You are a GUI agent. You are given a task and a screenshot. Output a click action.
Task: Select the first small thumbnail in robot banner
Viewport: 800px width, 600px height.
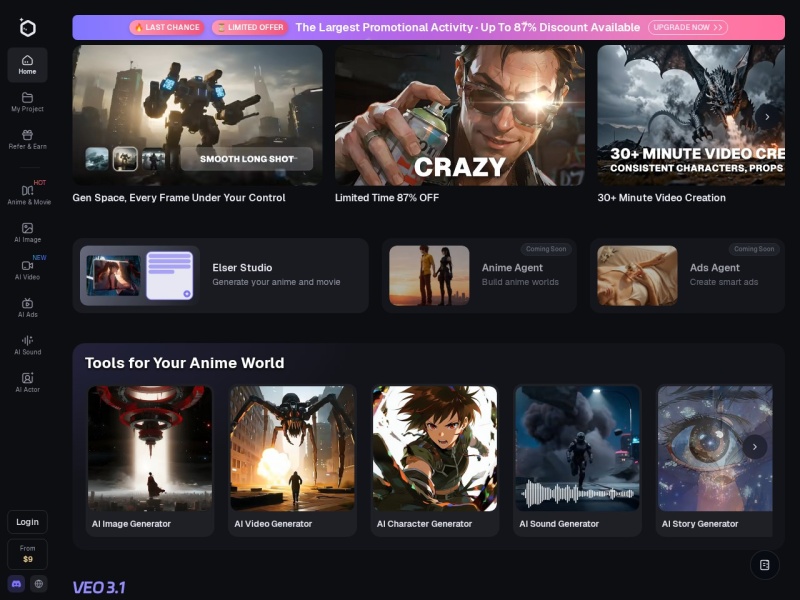pos(97,158)
